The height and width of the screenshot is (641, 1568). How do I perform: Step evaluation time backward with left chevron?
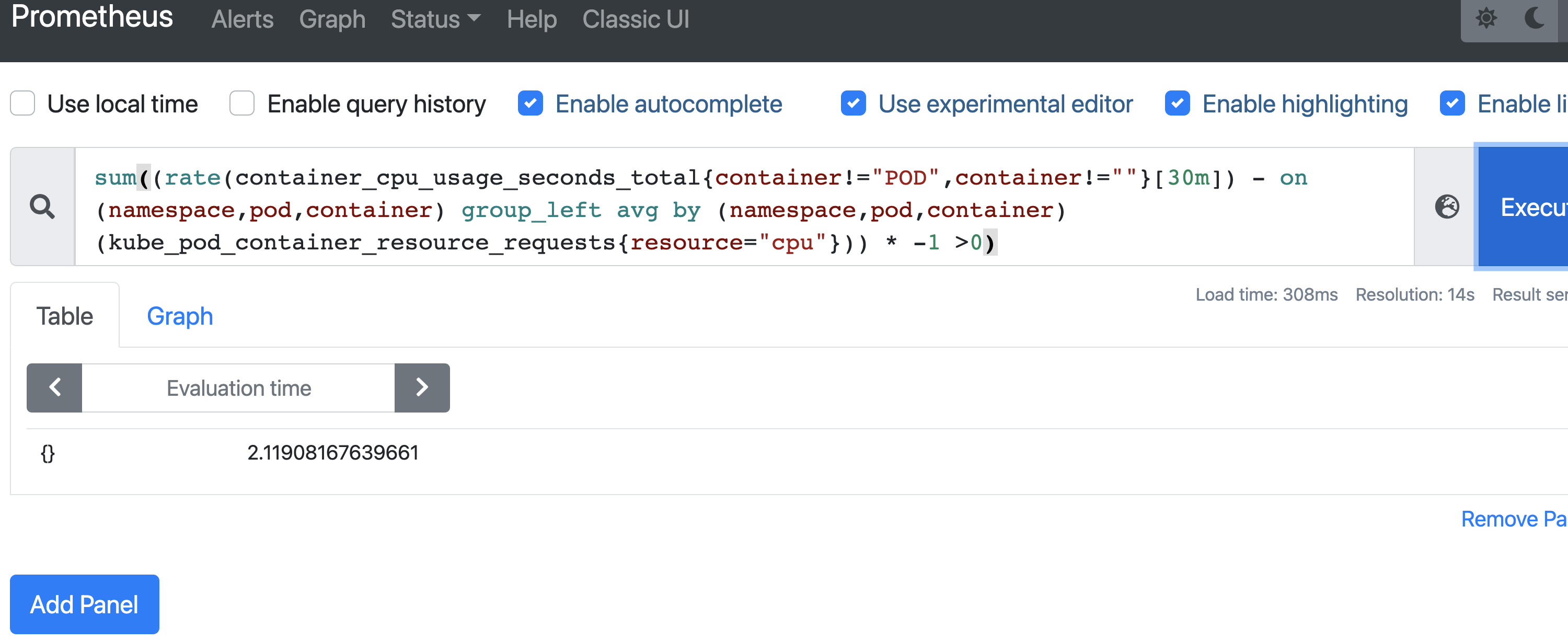[x=55, y=388]
